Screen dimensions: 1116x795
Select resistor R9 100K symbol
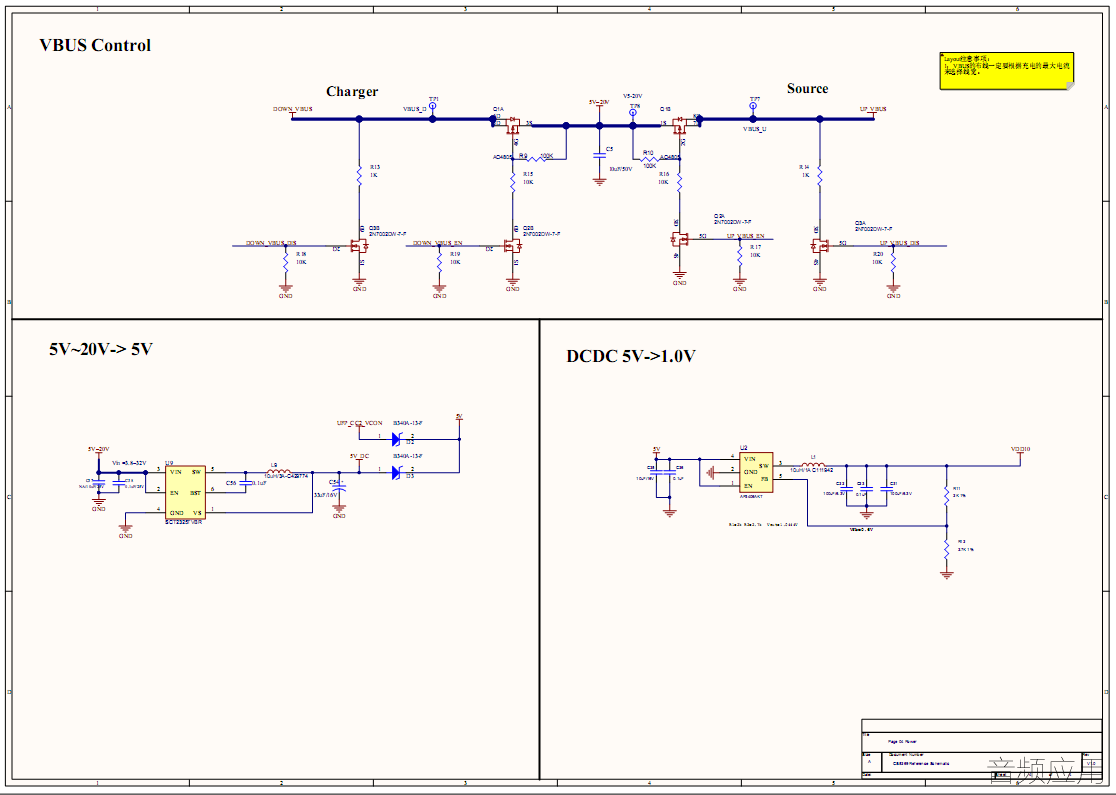(x=539, y=158)
